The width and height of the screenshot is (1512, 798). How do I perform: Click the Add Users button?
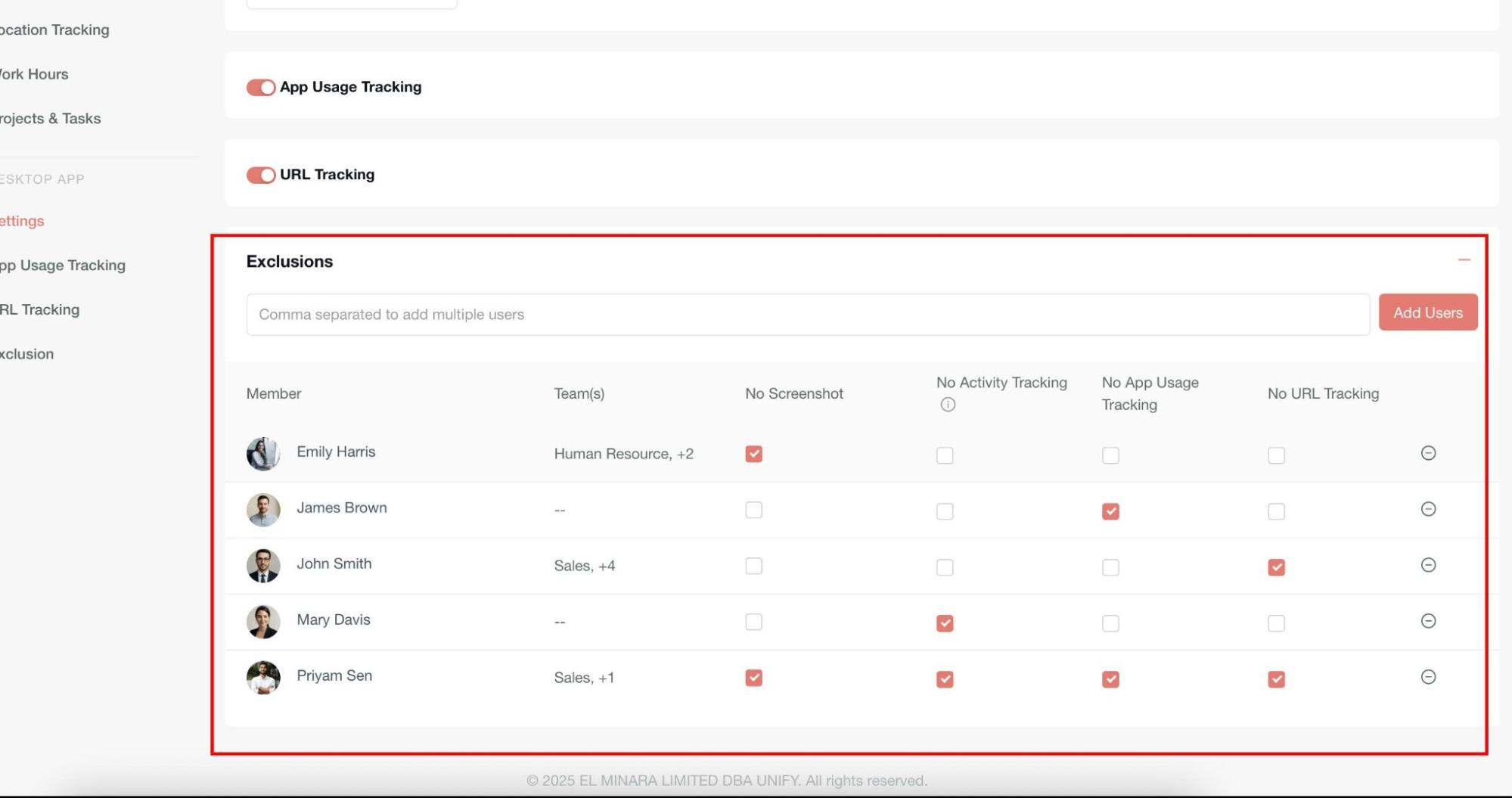1427,312
